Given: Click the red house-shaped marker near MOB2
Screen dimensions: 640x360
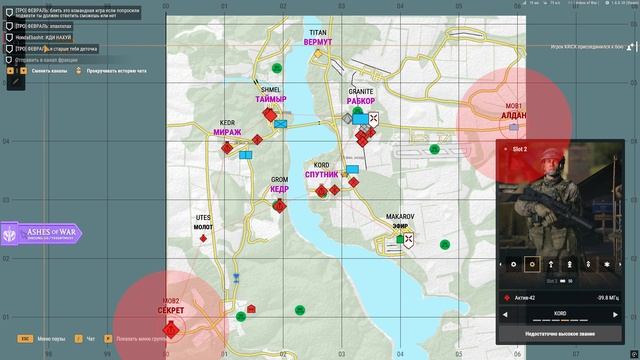Looking at the screenshot, I should tap(251, 309).
